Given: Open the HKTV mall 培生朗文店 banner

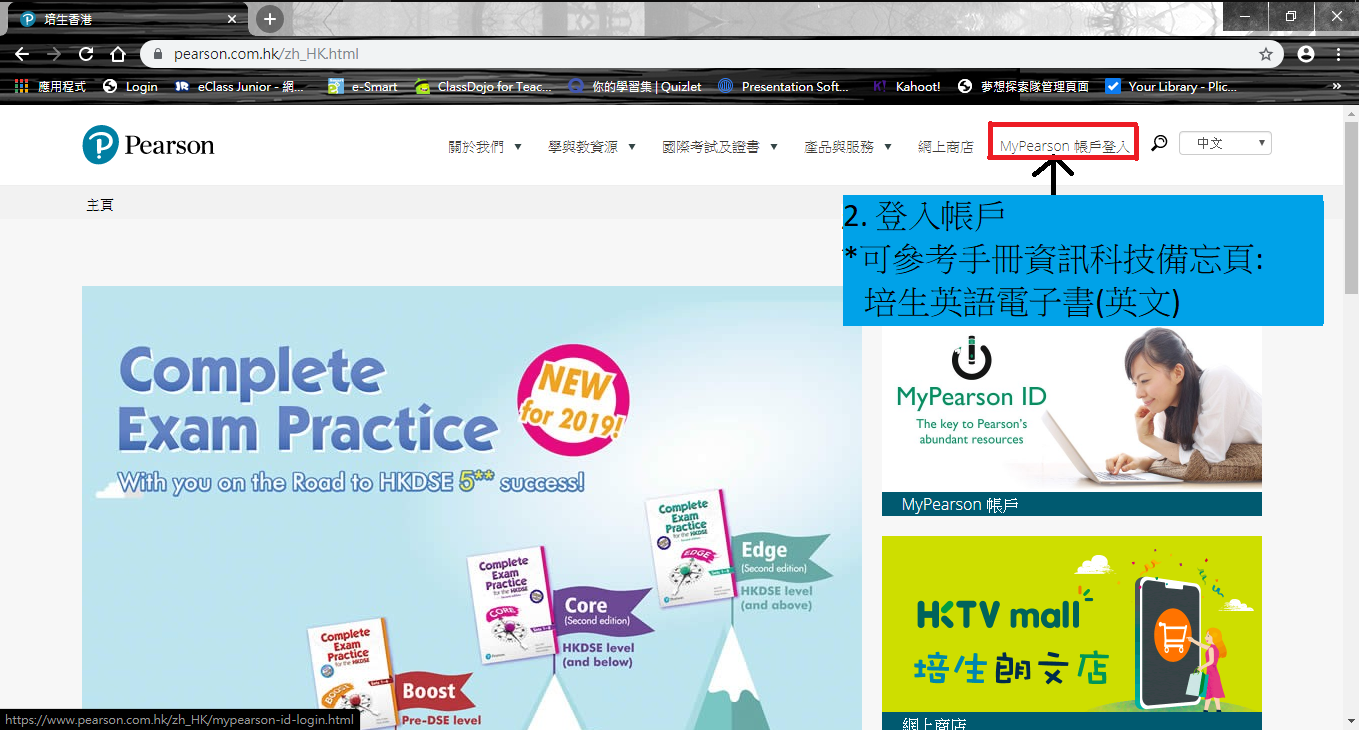Looking at the screenshot, I should coord(1071,624).
